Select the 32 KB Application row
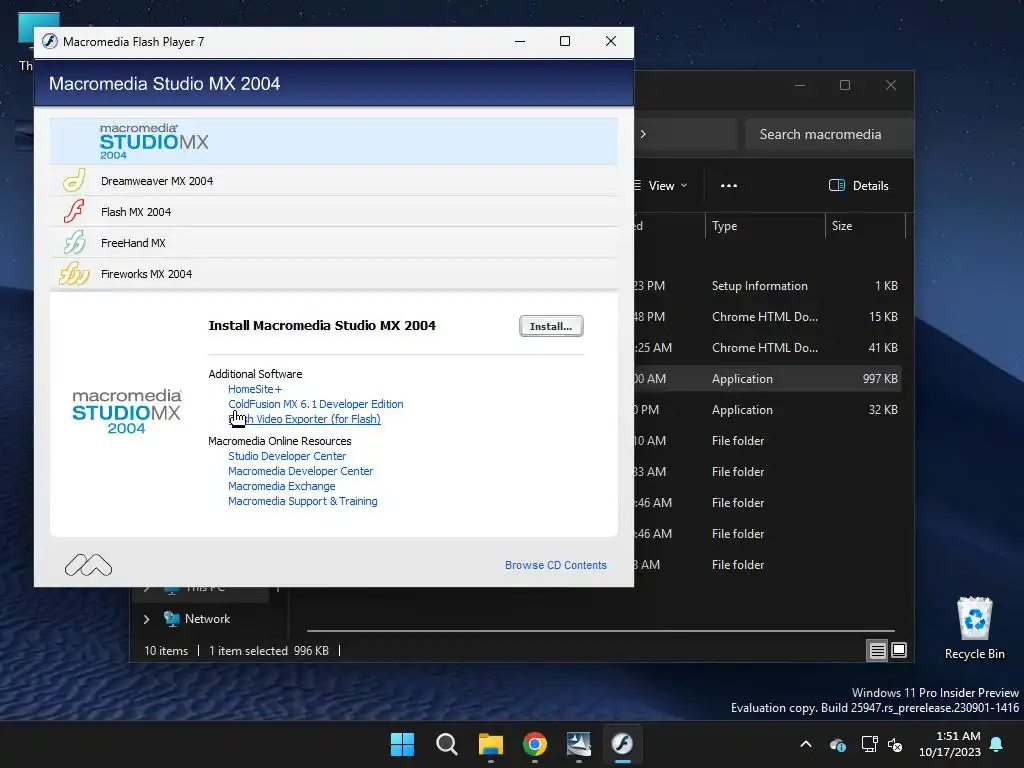Viewport: 1024px width, 768px height. (x=767, y=409)
